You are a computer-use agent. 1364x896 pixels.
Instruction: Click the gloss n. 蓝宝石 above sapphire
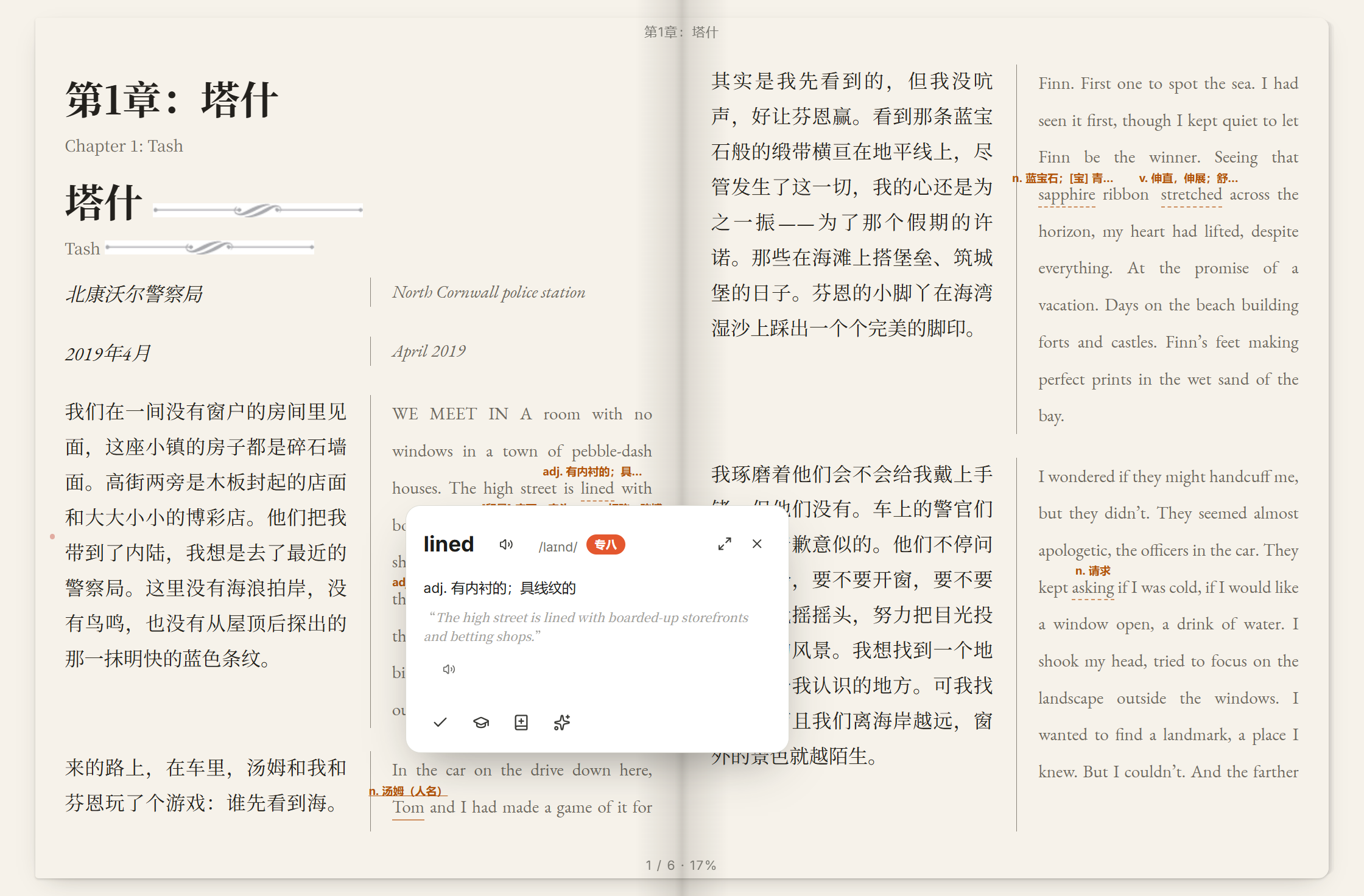pyautogui.click(x=1063, y=178)
